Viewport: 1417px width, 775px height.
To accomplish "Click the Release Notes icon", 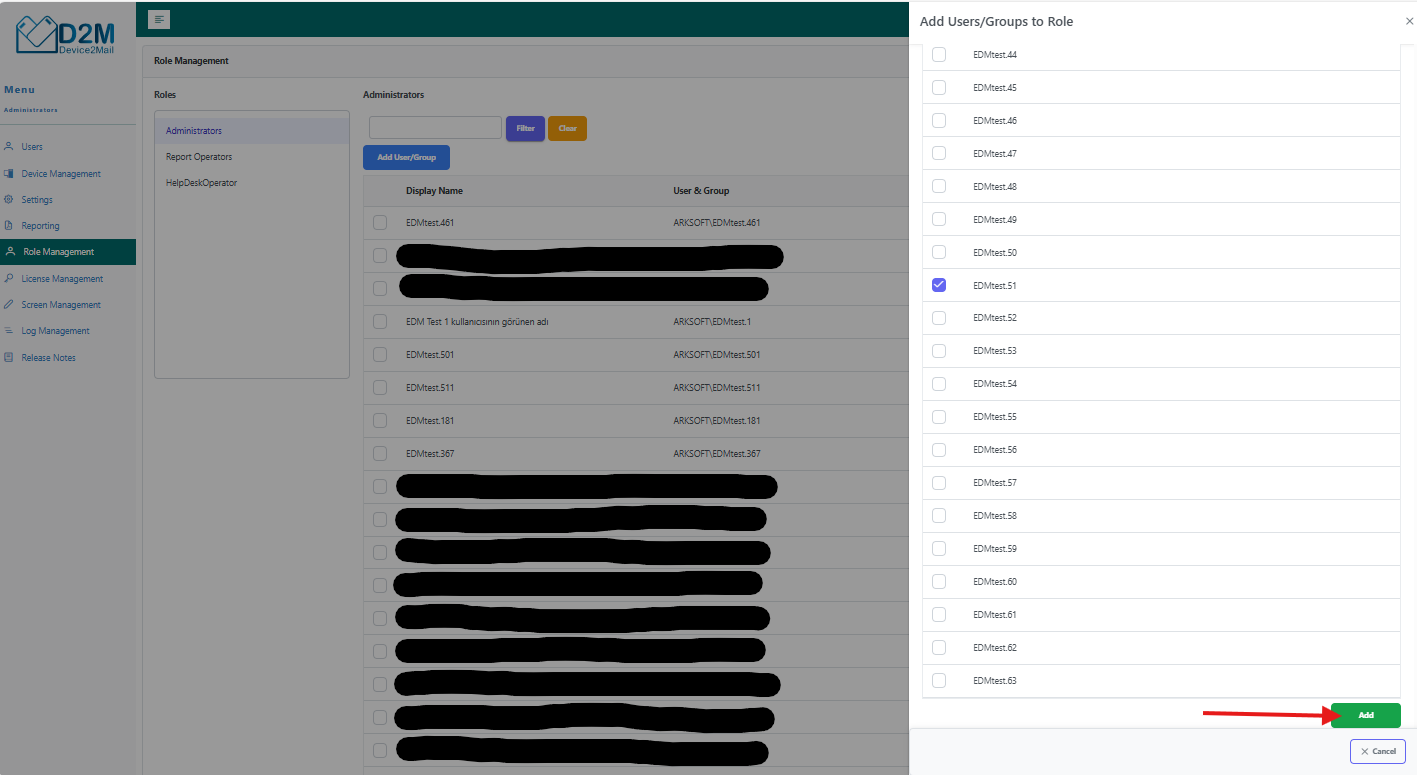I will point(9,358).
